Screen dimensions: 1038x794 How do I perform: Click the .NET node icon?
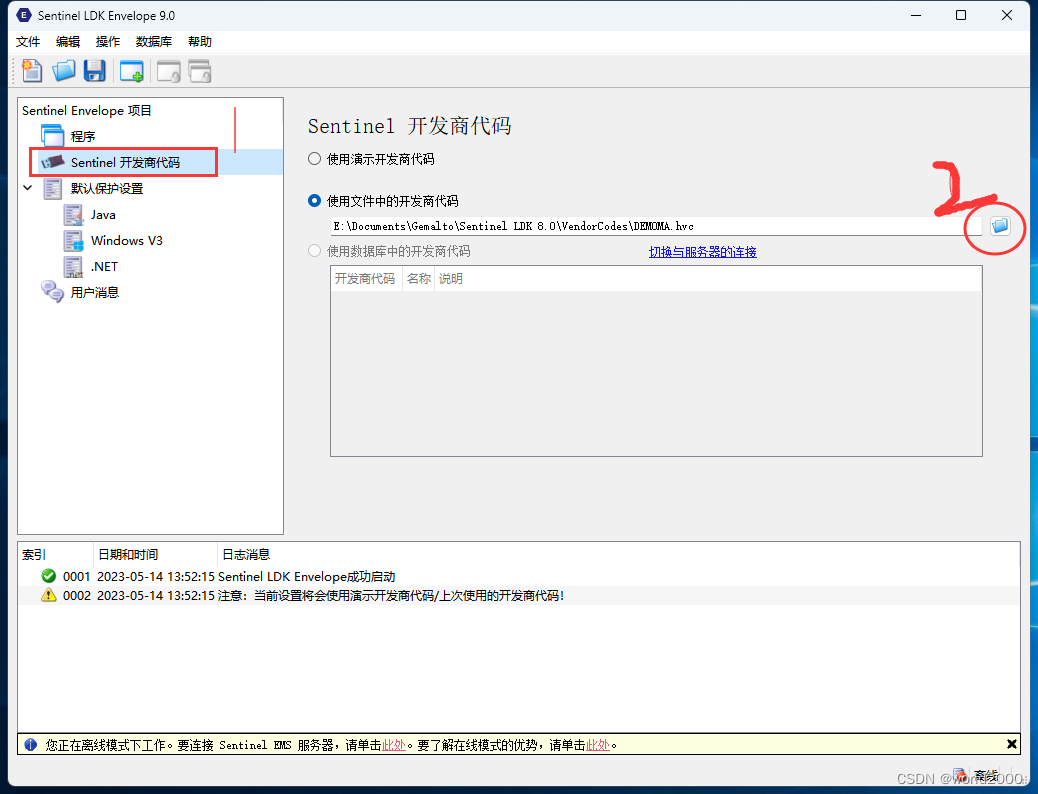click(73, 267)
